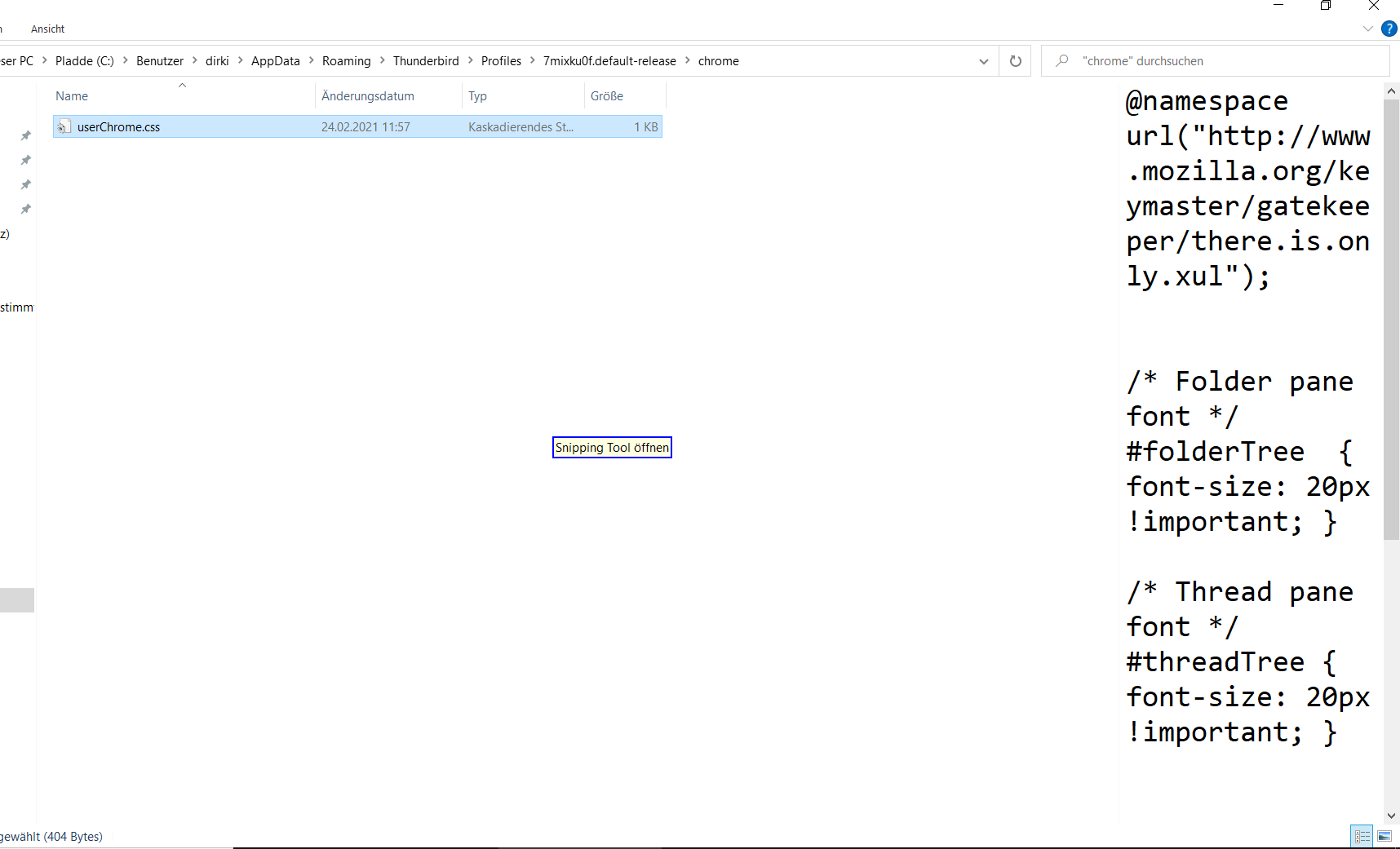Screen dimensions: 1400x849
Task: Click the chrome breadcrumb segment
Action: coord(719,61)
